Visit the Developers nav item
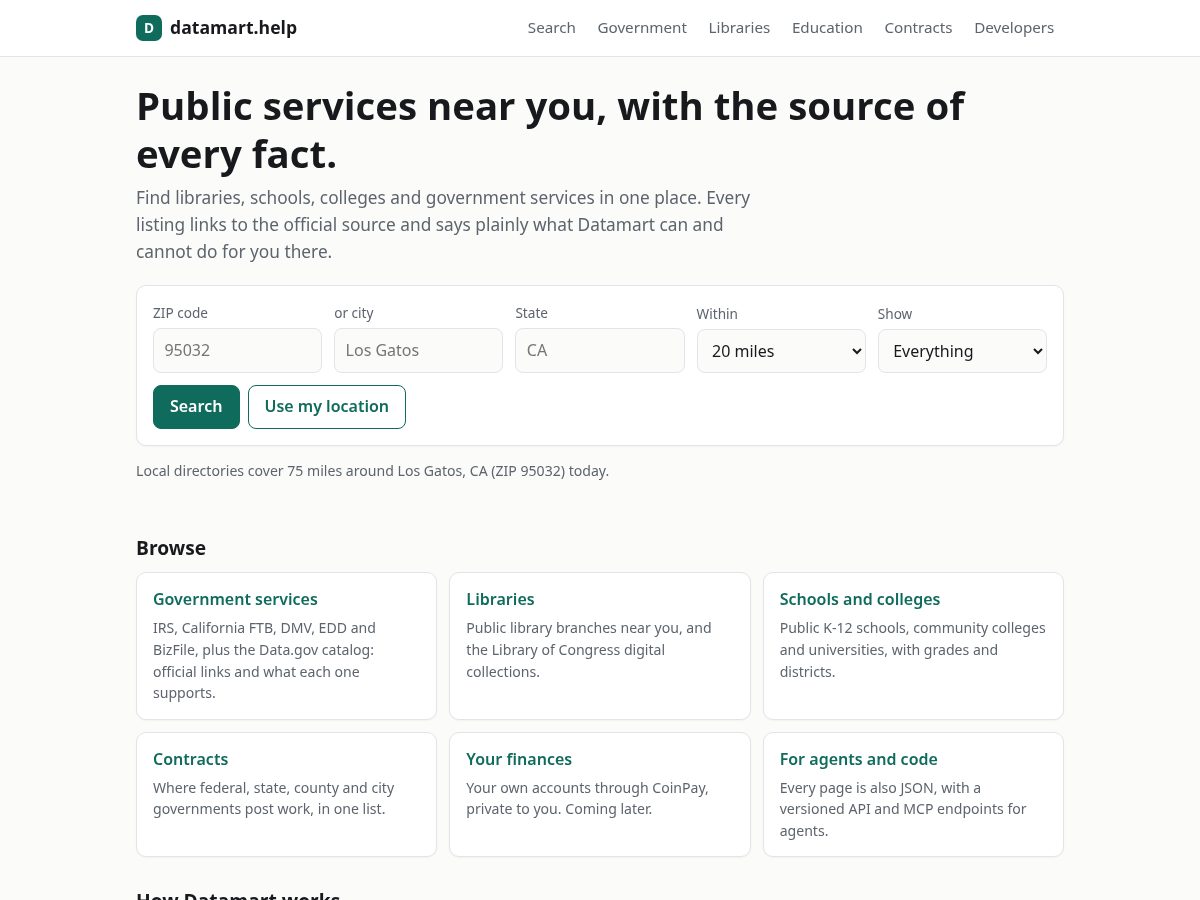 point(1014,28)
